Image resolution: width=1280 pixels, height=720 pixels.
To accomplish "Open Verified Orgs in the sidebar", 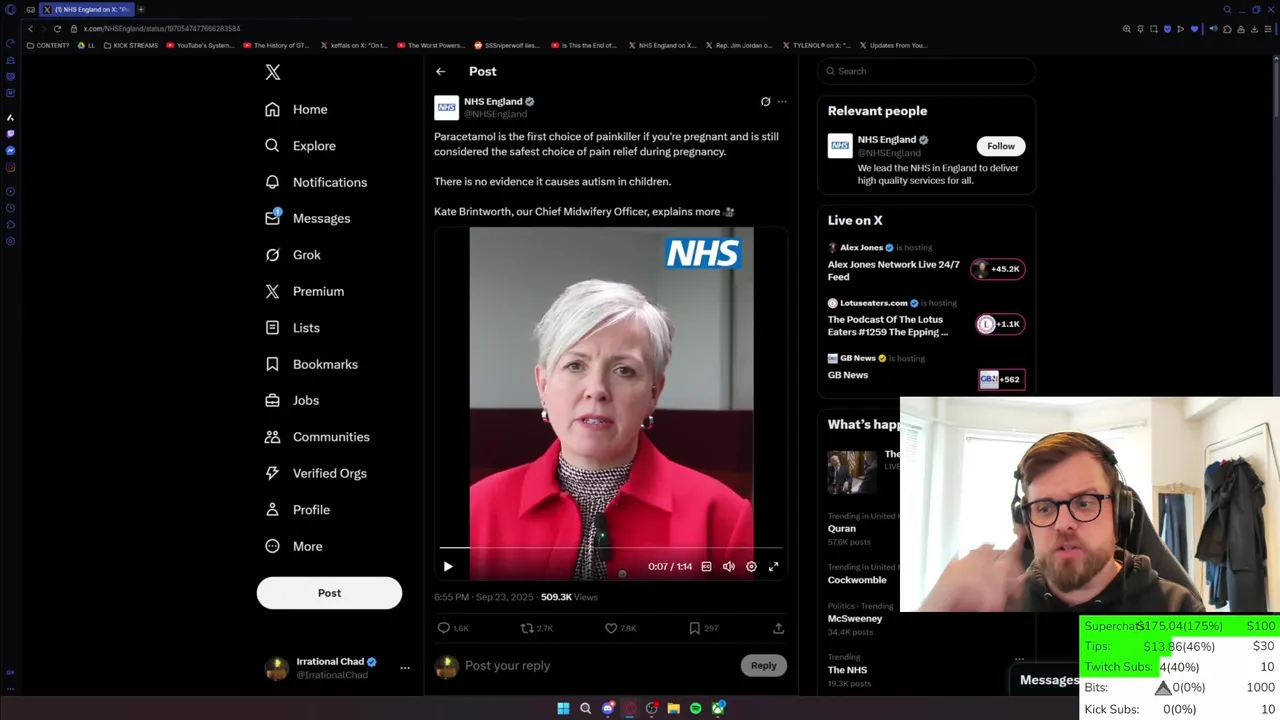I will [x=315, y=473].
